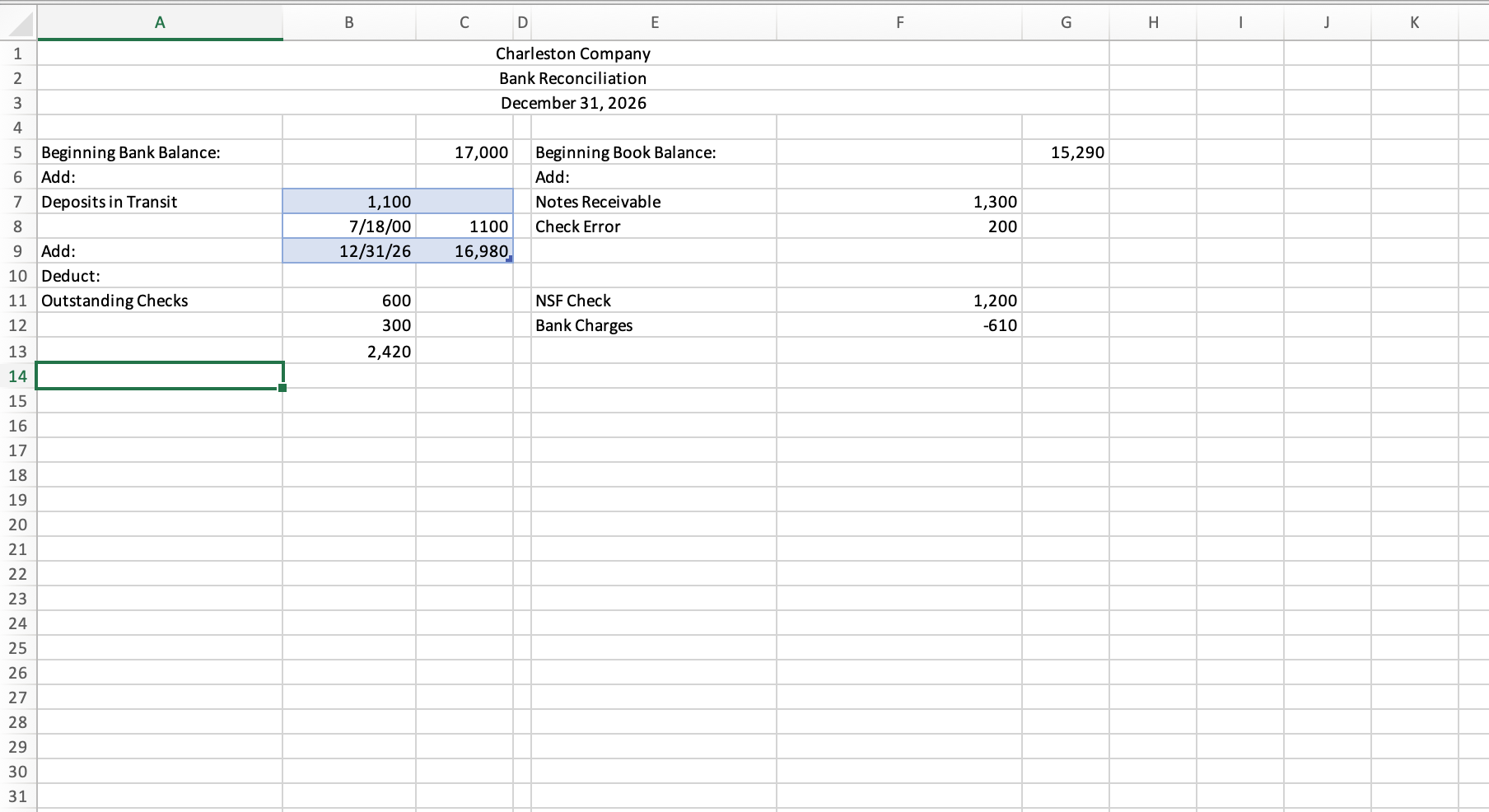Select column F header

(x=899, y=22)
